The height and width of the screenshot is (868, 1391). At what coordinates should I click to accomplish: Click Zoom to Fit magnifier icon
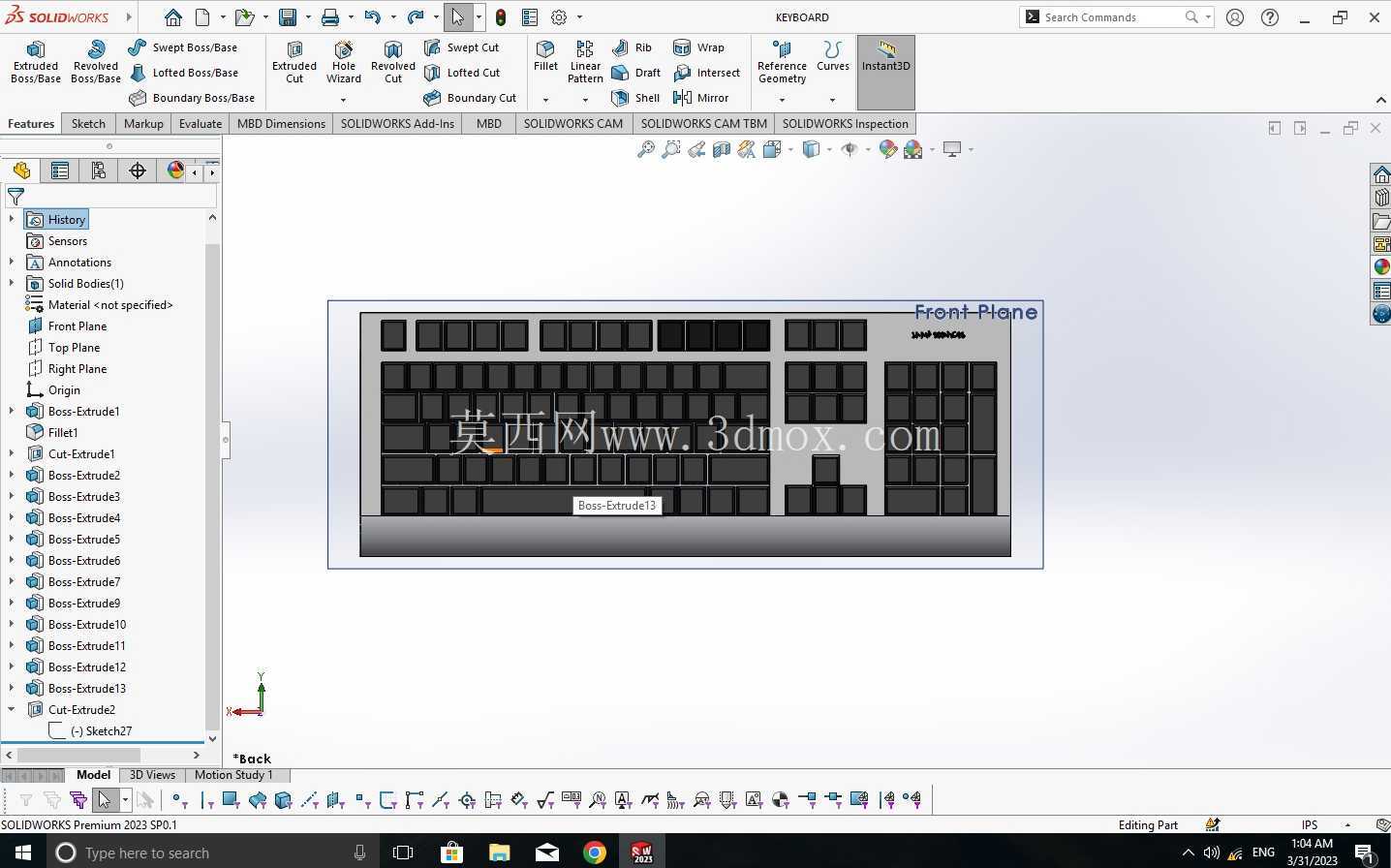[x=645, y=149]
